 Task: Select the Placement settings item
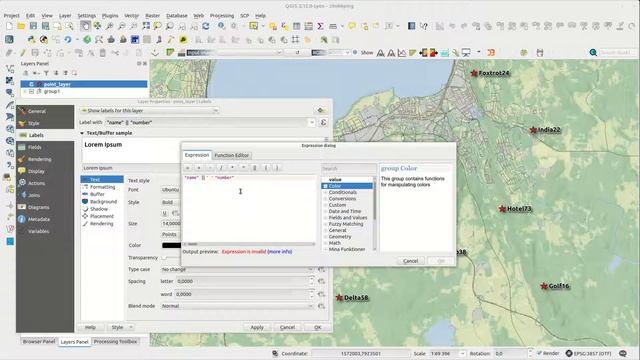pos(102,216)
